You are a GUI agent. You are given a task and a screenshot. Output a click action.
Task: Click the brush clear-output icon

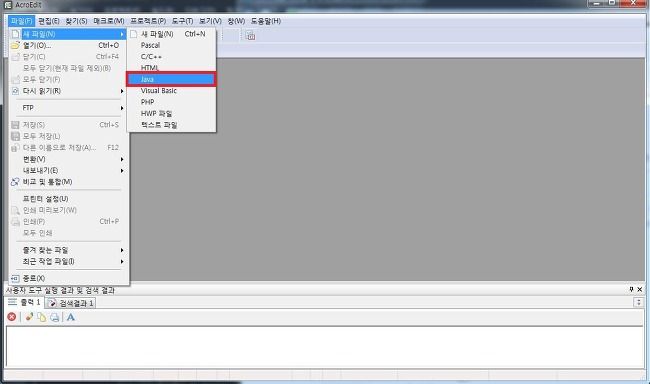[x=29, y=317]
